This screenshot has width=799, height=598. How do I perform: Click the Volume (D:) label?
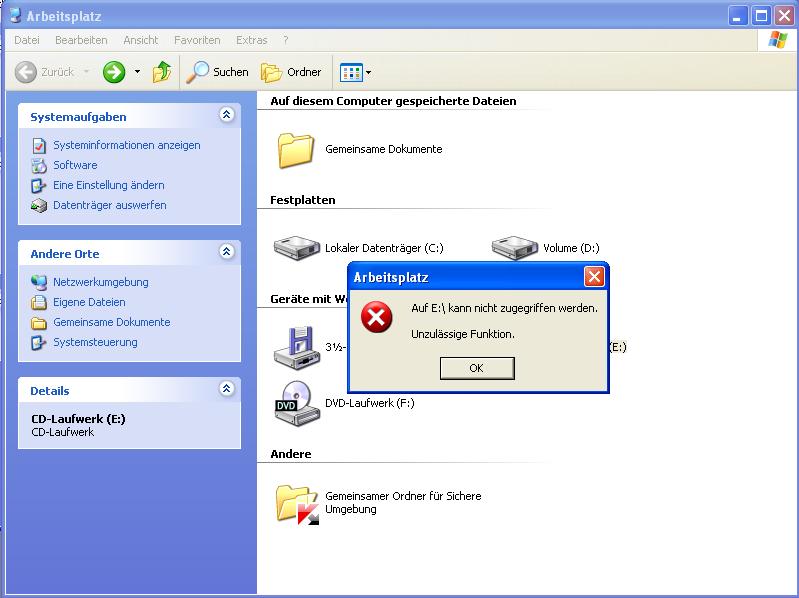(571, 248)
